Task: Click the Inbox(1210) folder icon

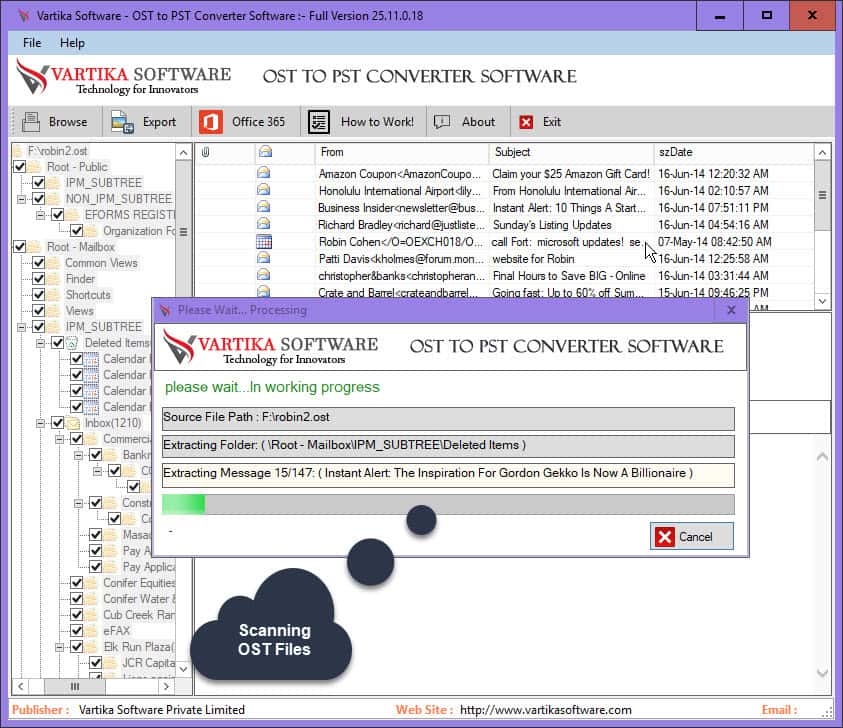Action: click(x=73, y=423)
